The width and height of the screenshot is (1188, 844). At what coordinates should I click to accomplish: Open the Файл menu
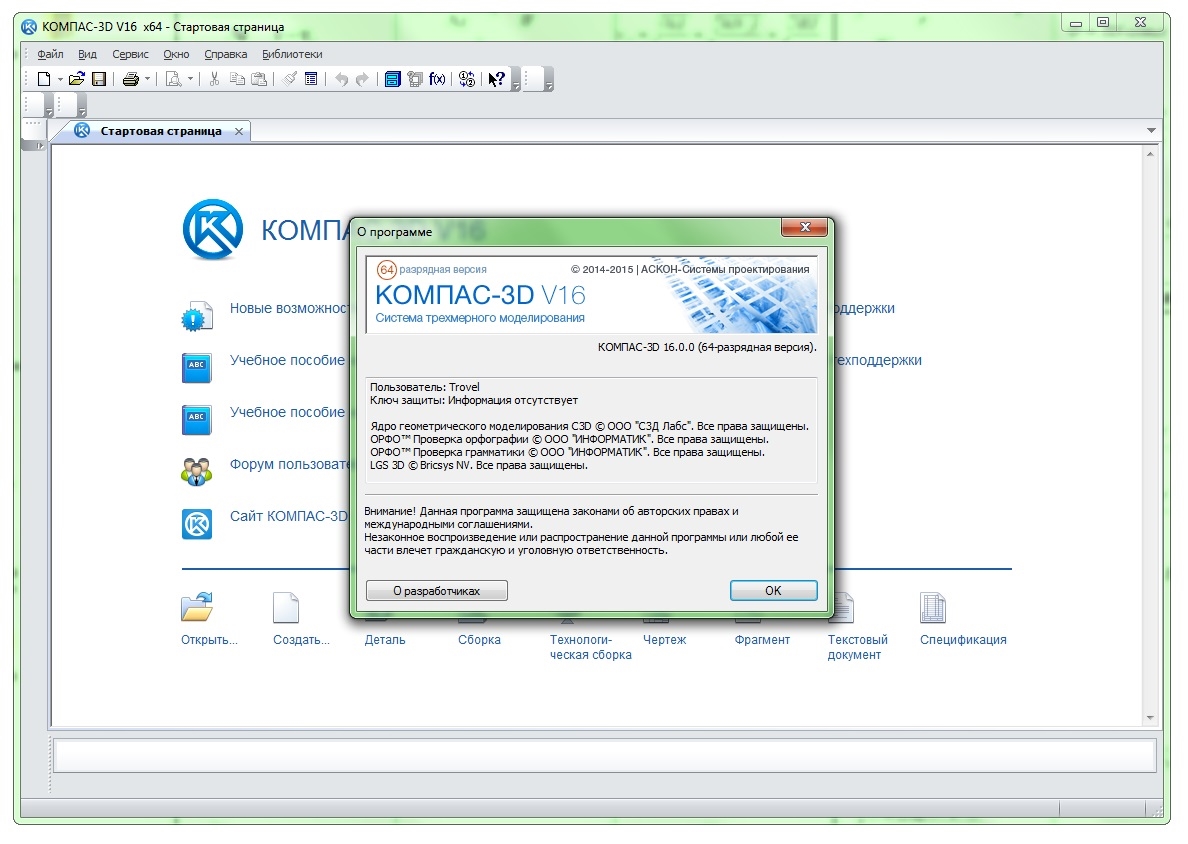pos(50,54)
